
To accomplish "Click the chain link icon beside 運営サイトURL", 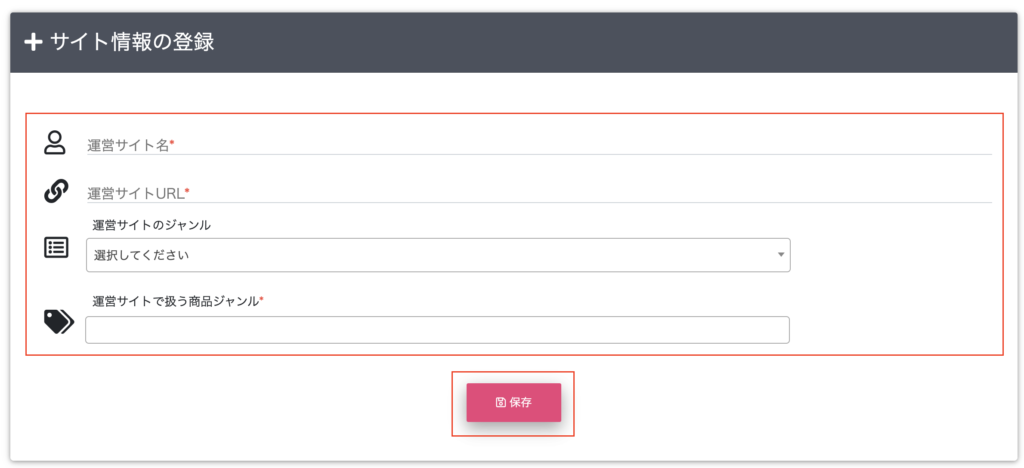I will tap(56, 191).
